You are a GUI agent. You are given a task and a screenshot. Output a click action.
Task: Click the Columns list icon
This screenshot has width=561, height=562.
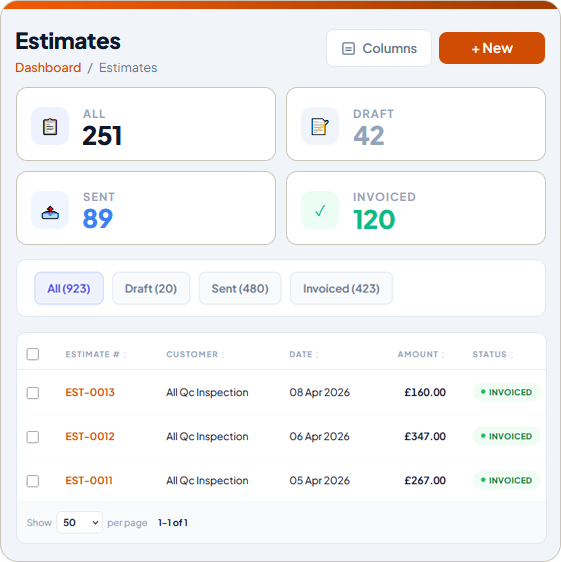point(348,48)
